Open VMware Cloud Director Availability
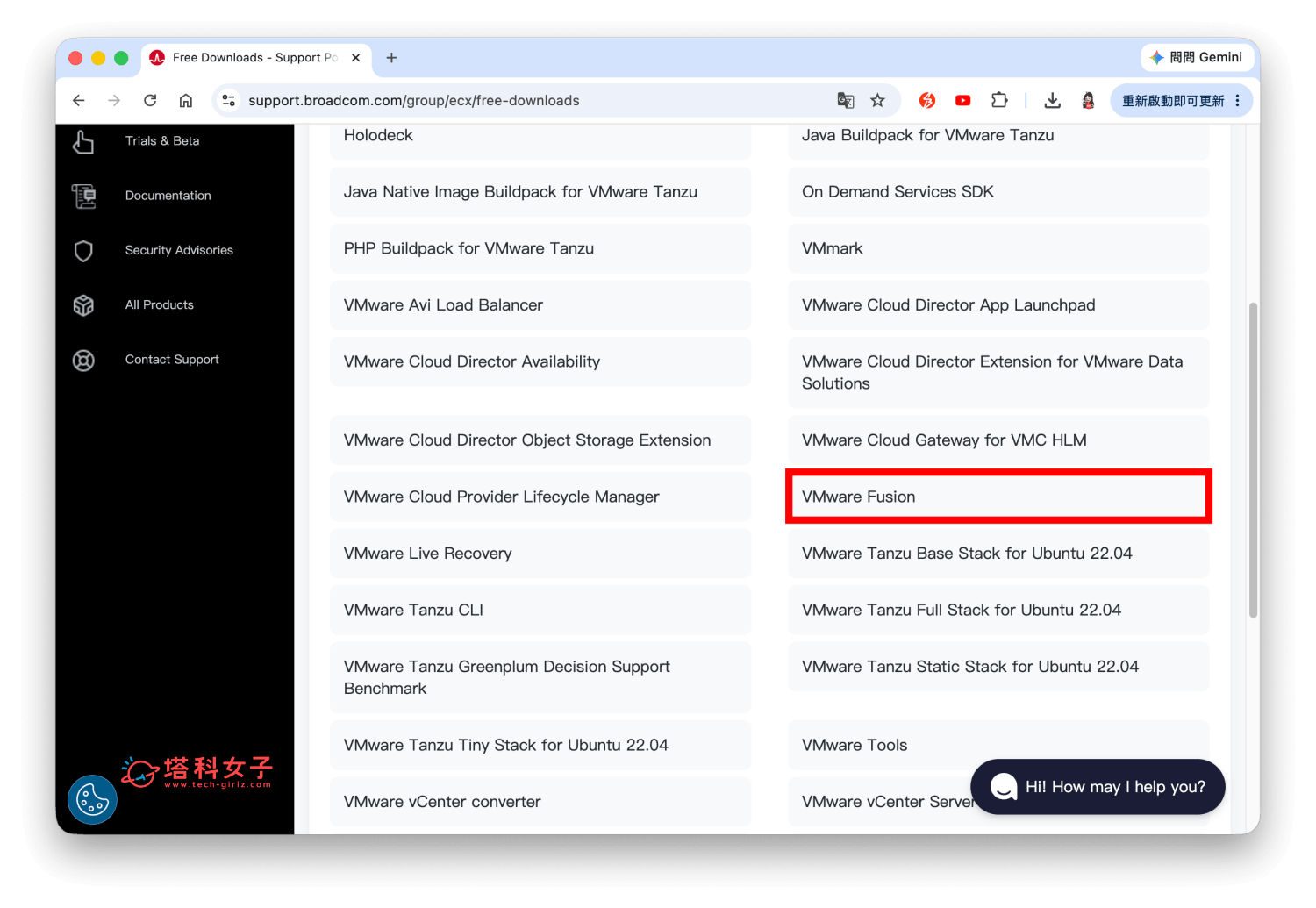Image resolution: width=1316 pixels, height=908 pixels. coord(540,361)
